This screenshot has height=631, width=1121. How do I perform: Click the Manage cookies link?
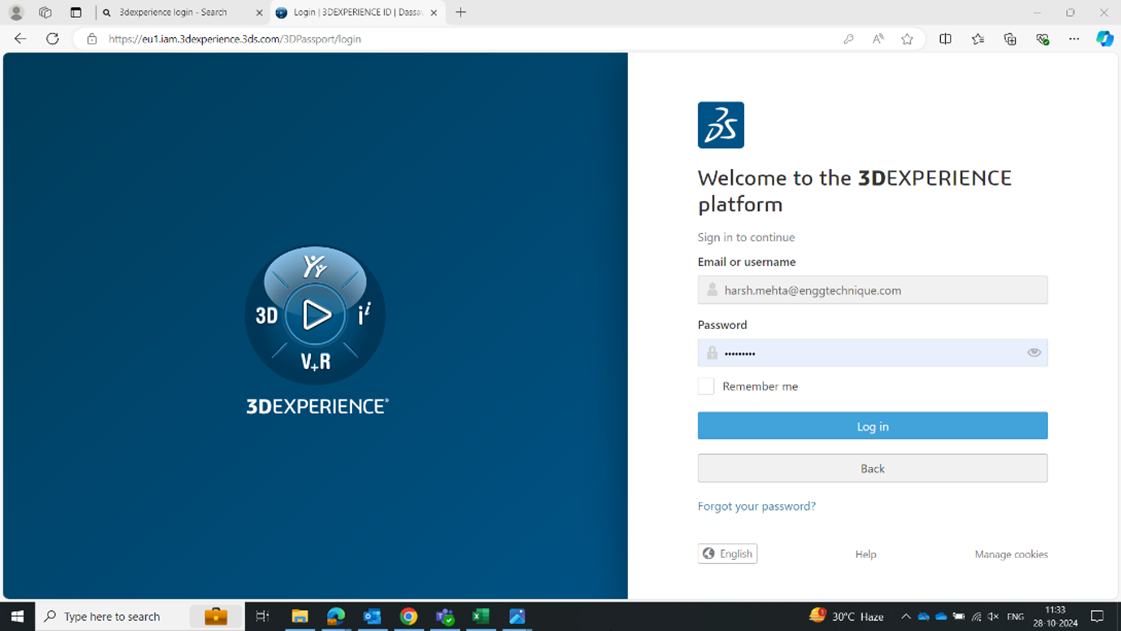pos(1011,554)
